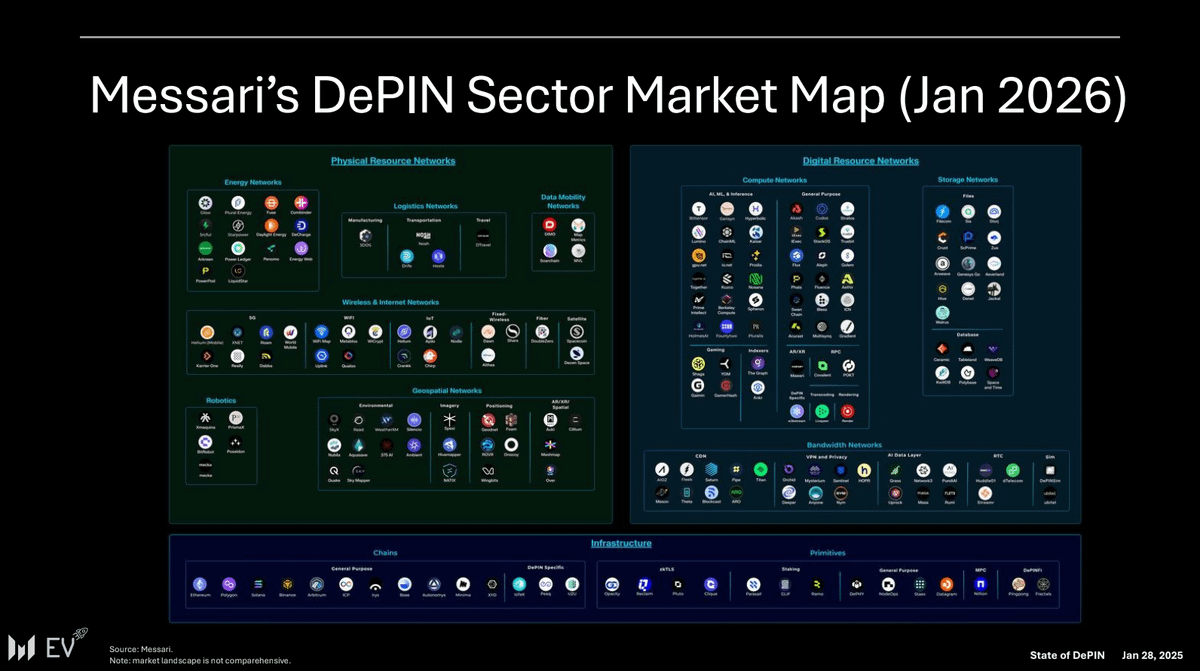
Task: Click the Roam logo under 5G
Action: (x=266, y=332)
